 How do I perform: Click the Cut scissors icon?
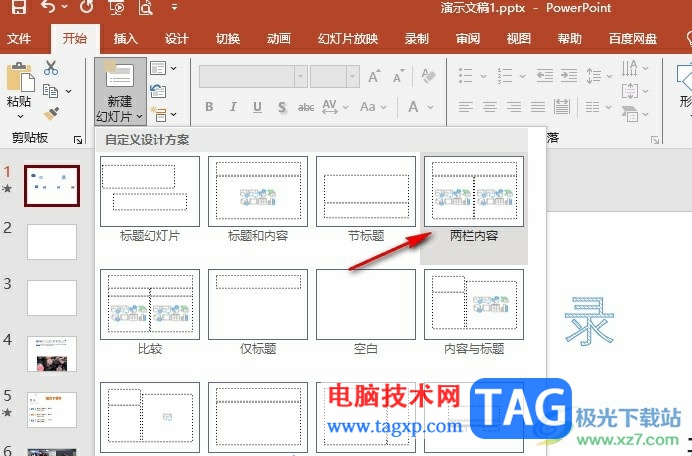coord(51,68)
